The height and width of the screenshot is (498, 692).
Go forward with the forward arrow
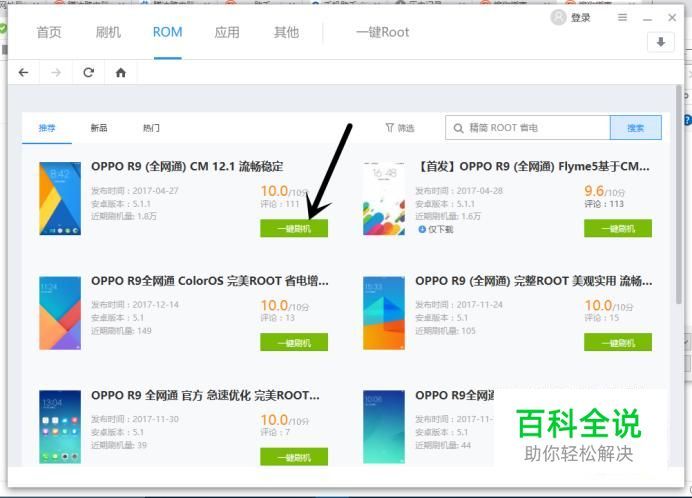click(x=56, y=72)
